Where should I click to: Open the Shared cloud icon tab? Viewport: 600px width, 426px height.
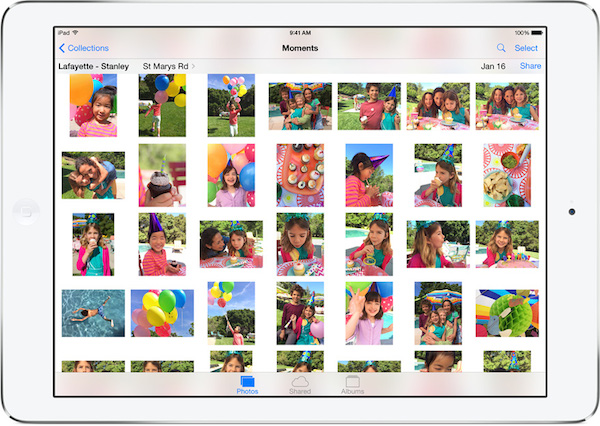pos(300,384)
